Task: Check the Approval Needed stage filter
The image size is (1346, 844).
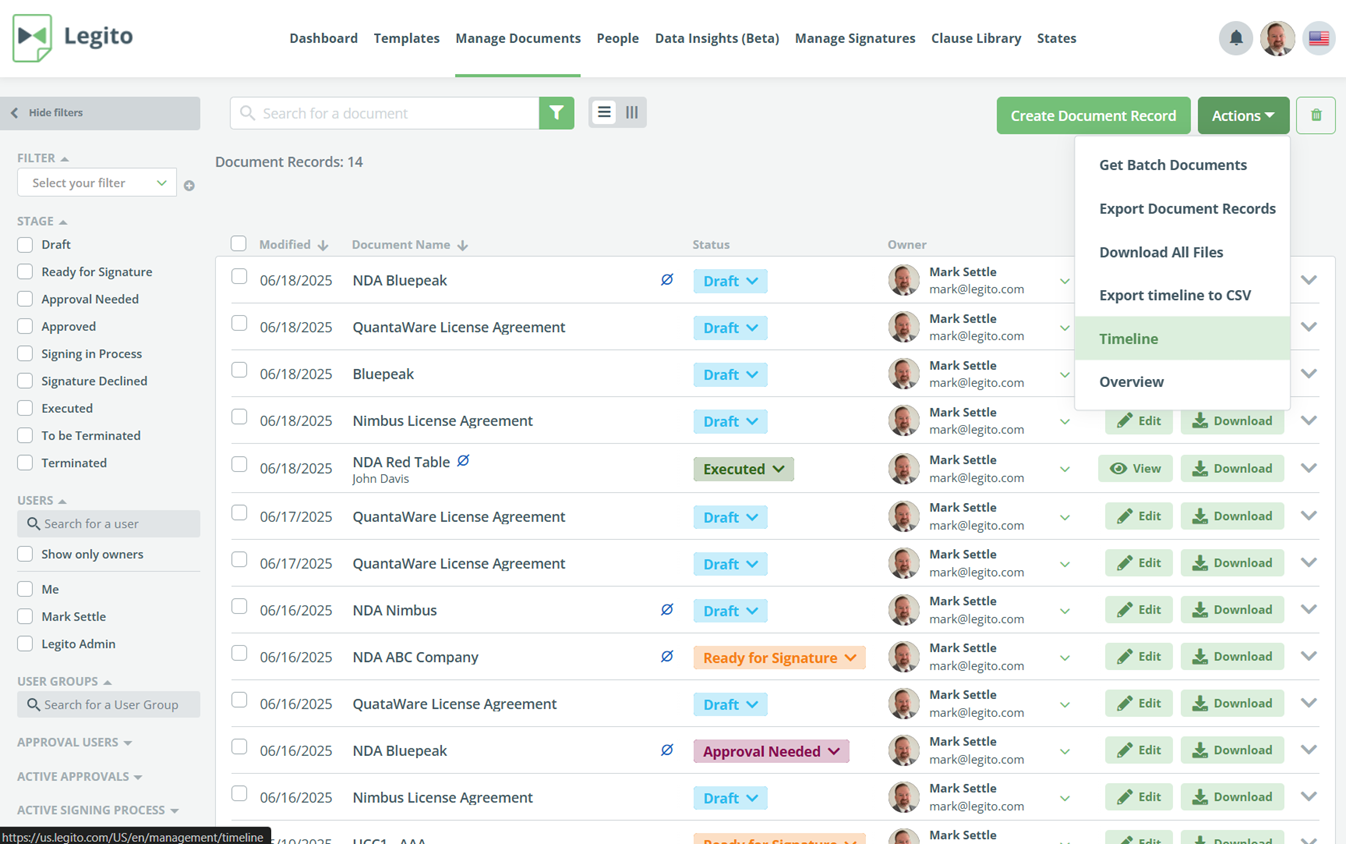Action: [x=25, y=298]
